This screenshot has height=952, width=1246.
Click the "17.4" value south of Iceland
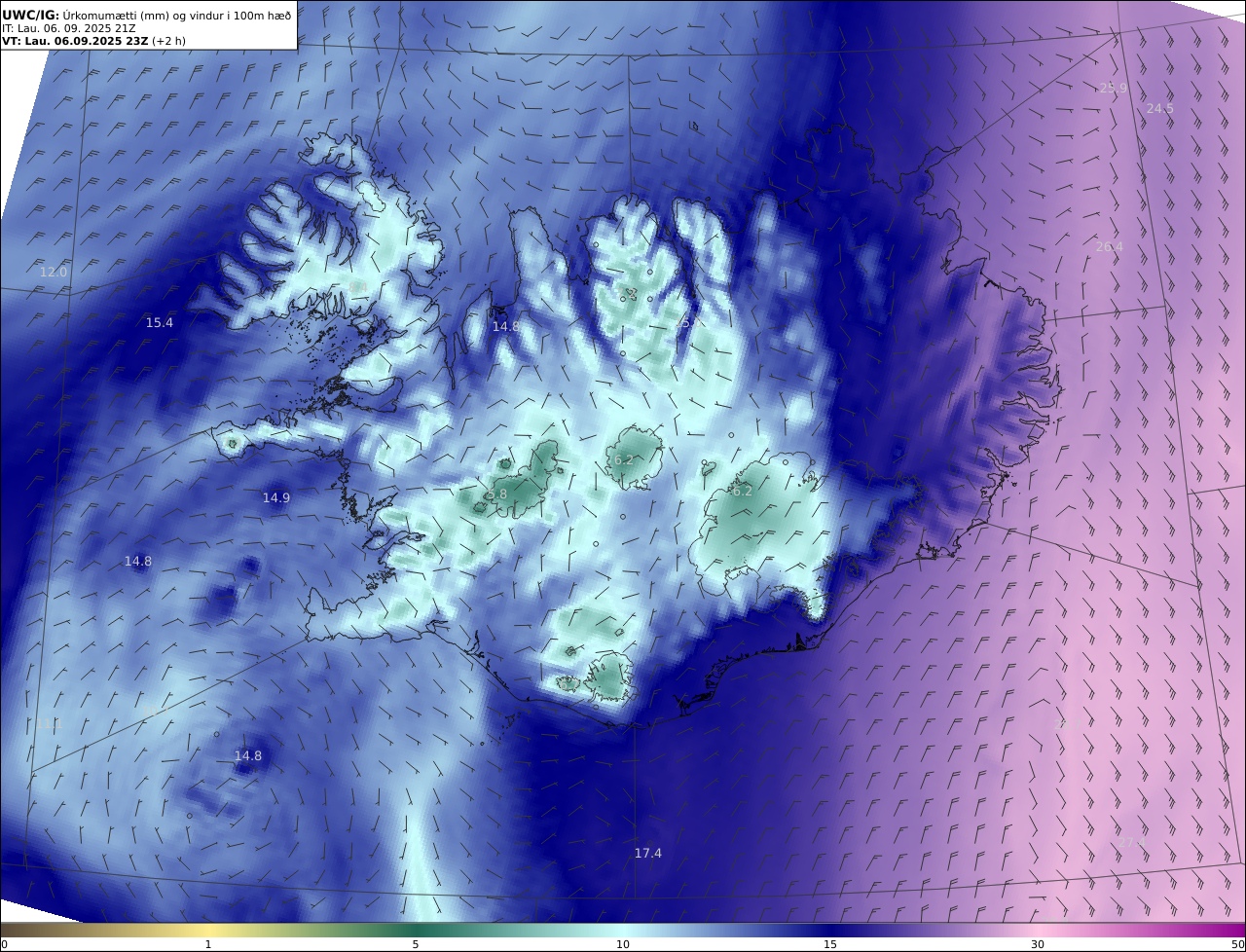click(648, 854)
